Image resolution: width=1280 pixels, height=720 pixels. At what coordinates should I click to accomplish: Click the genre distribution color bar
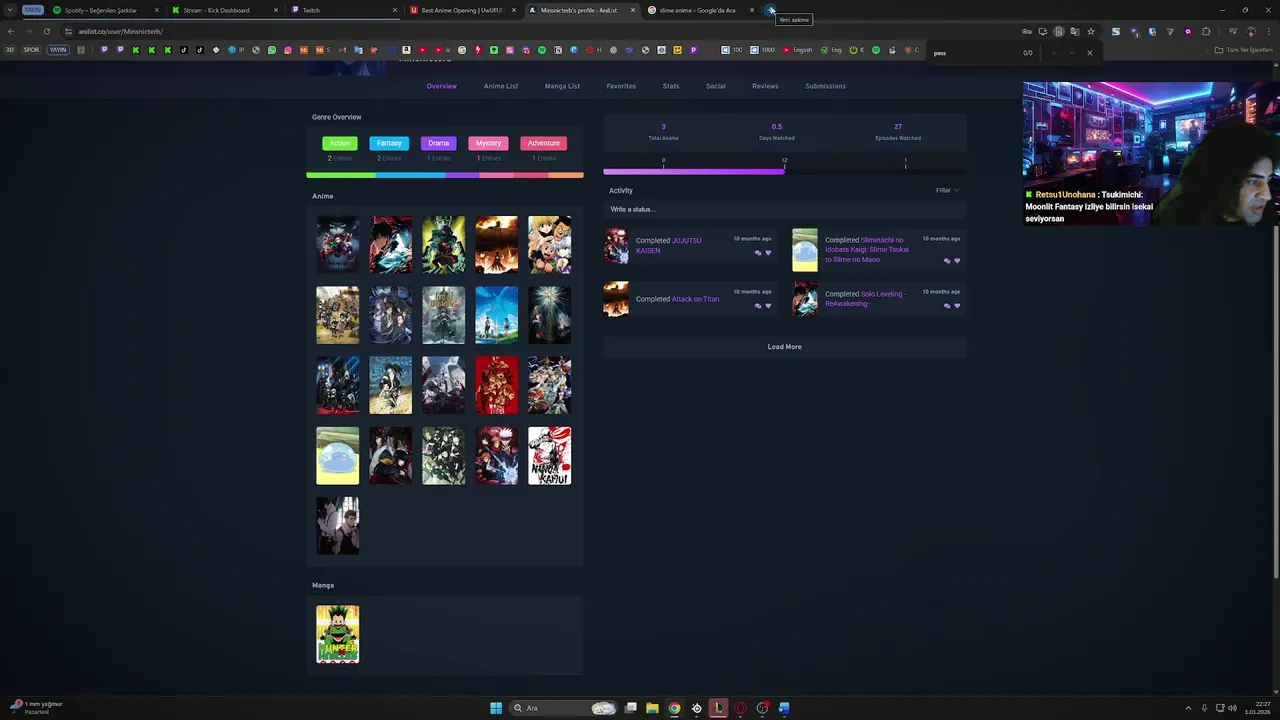pyautogui.click(x=445, y=175)
